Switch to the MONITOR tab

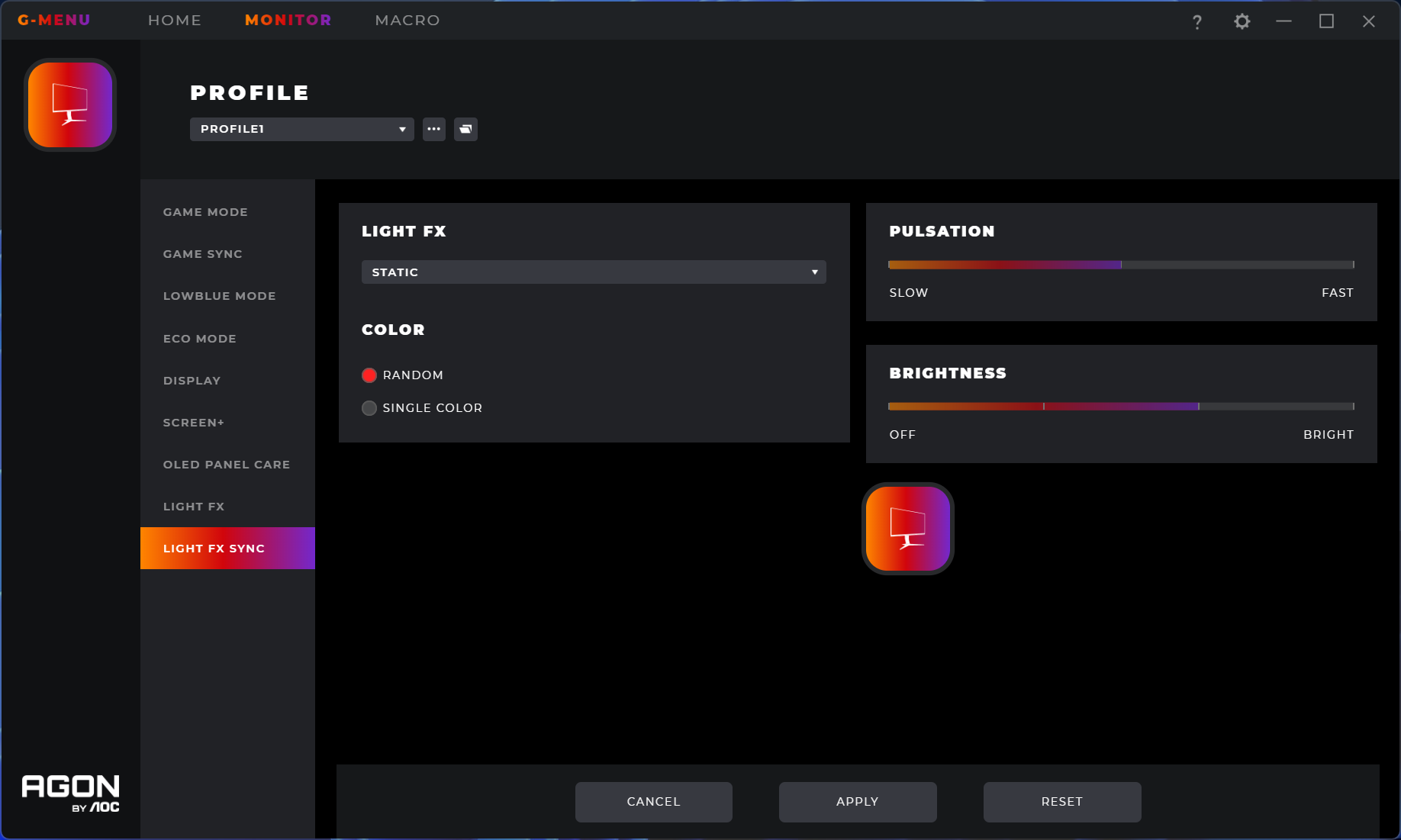pyautogui.click(x=288, y=20)
